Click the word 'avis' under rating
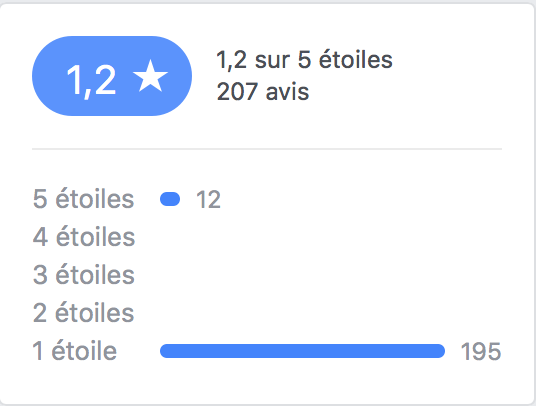The height and width of the screenshot is (406, 536). 287,92
